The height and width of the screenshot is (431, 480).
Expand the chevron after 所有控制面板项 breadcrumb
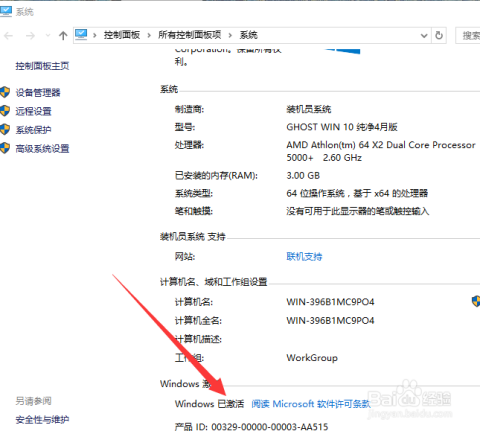coord(230,35)
